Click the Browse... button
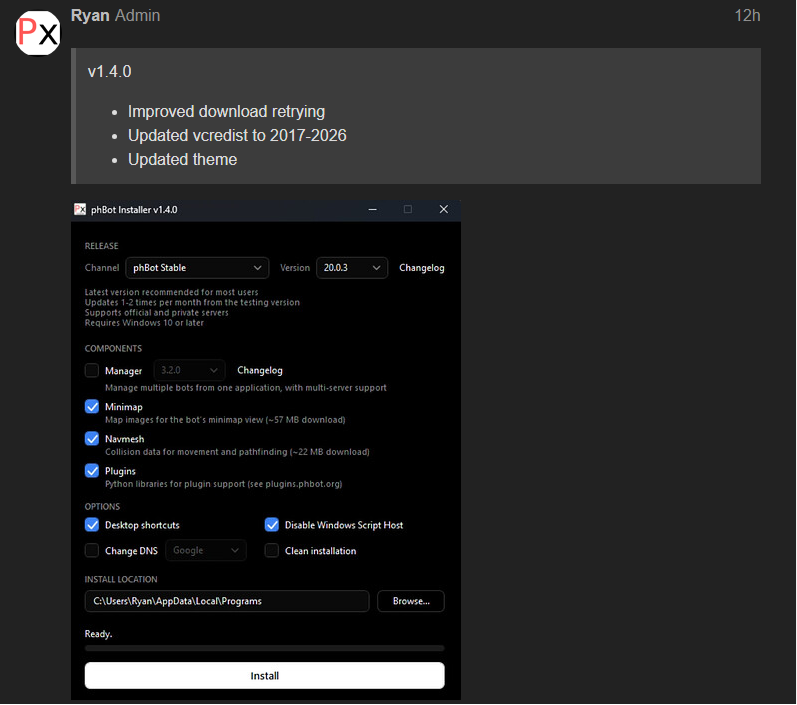This screenshot has height=705, width=797. tap(411, 601)
